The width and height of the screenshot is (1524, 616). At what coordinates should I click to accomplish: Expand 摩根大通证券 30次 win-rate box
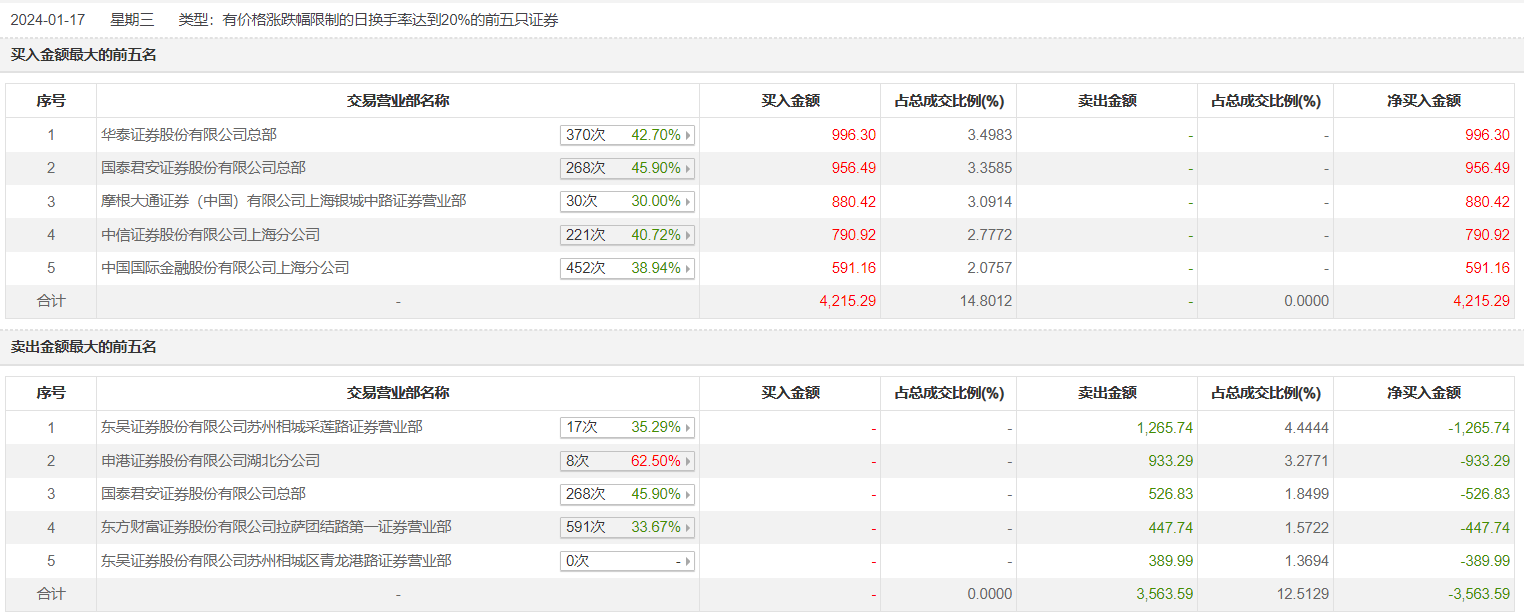pos(627,201)
